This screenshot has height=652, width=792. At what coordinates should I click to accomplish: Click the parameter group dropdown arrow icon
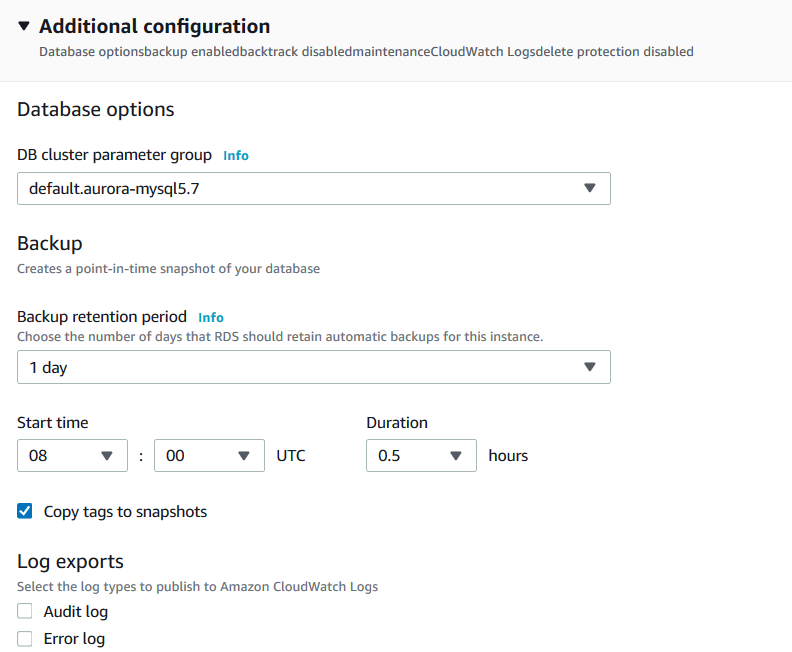(589, 188)
